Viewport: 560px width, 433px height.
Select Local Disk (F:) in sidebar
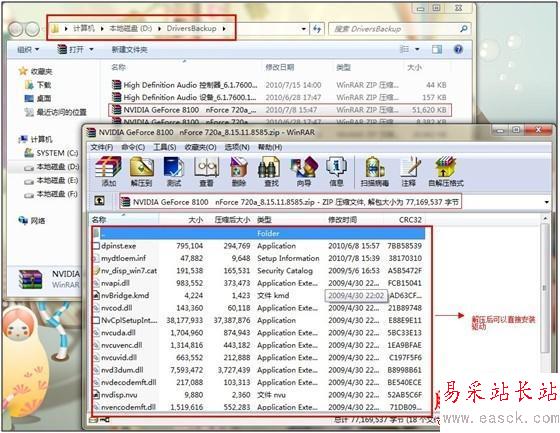click(x=51, y=194)
